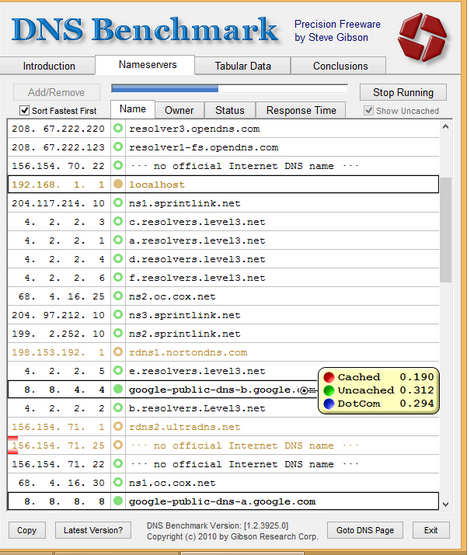Switch to Tabular Data tab

point(243,66)
